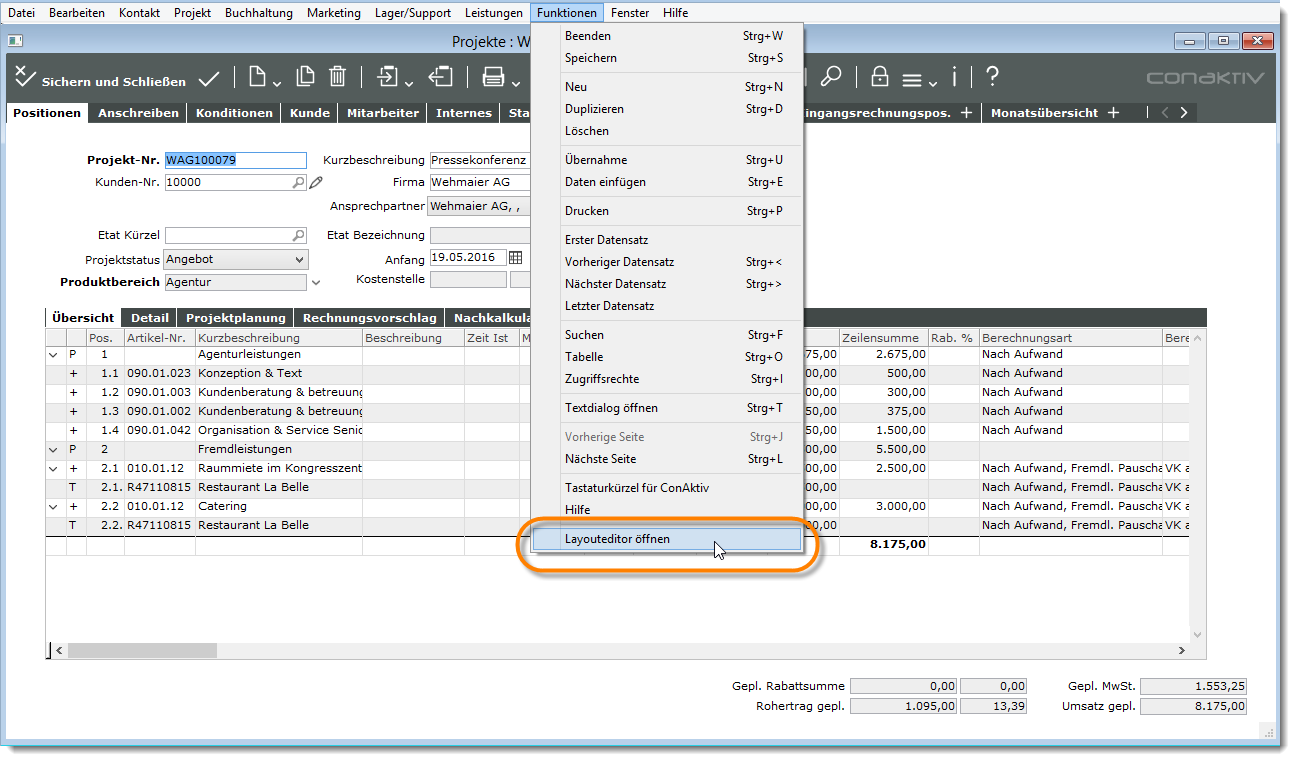Click the table's horizontal scrollbar thumb

tap(142, 650)
